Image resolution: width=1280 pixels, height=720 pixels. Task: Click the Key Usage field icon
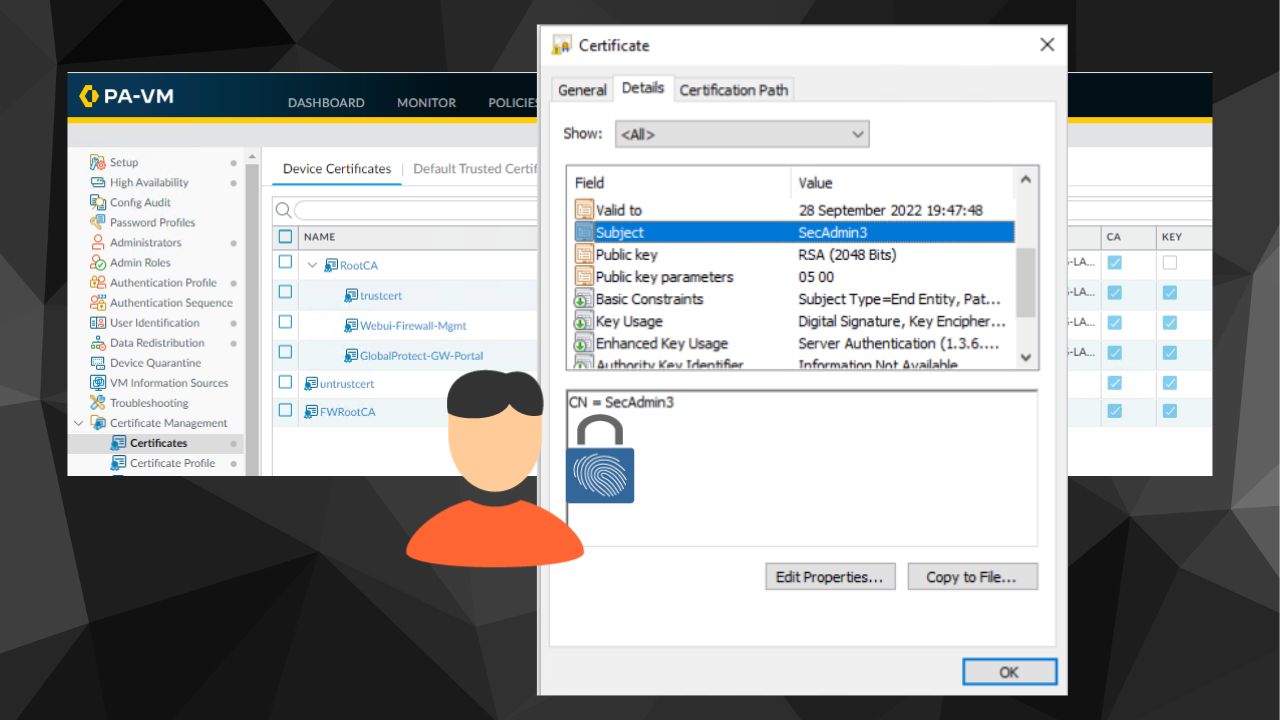tap(584, 321)
